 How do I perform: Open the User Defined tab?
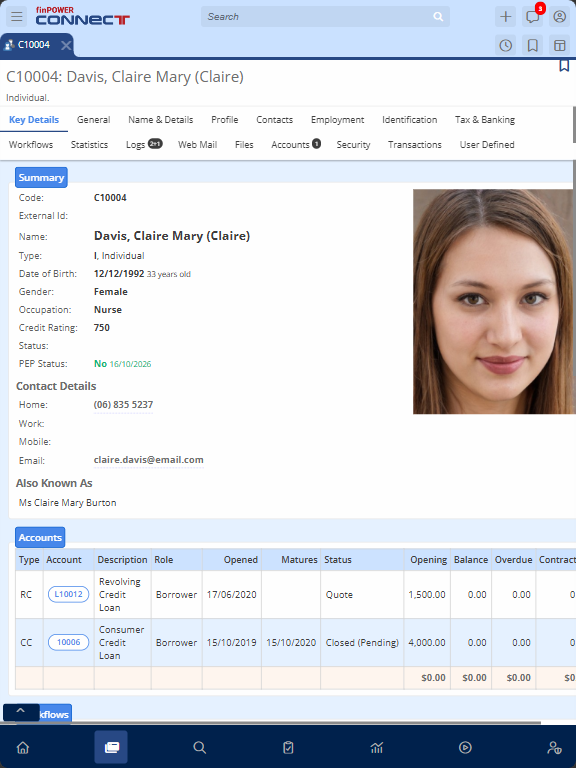pyautogui.click(x=487, y=145)
